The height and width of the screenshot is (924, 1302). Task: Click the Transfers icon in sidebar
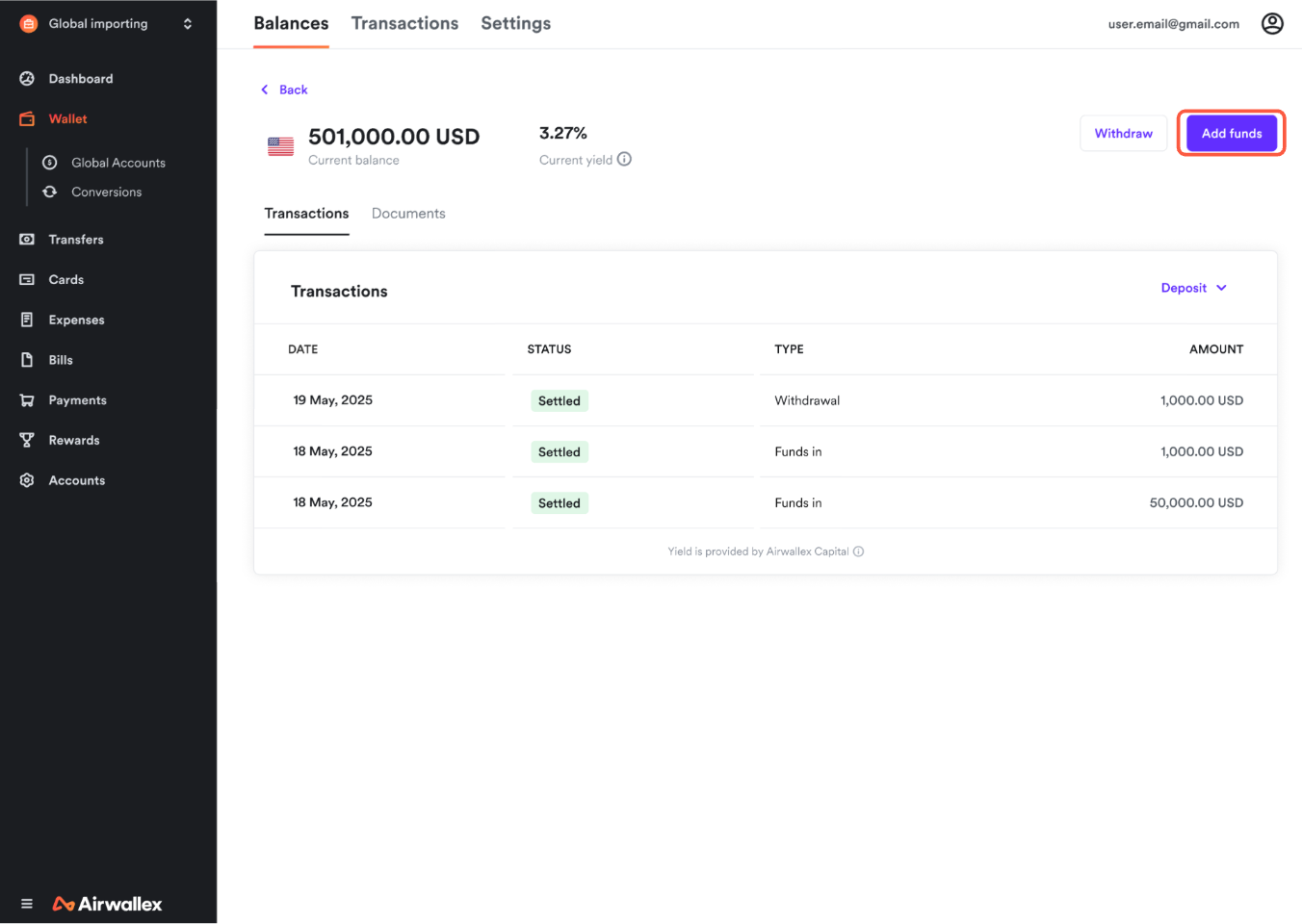(27, 240)
